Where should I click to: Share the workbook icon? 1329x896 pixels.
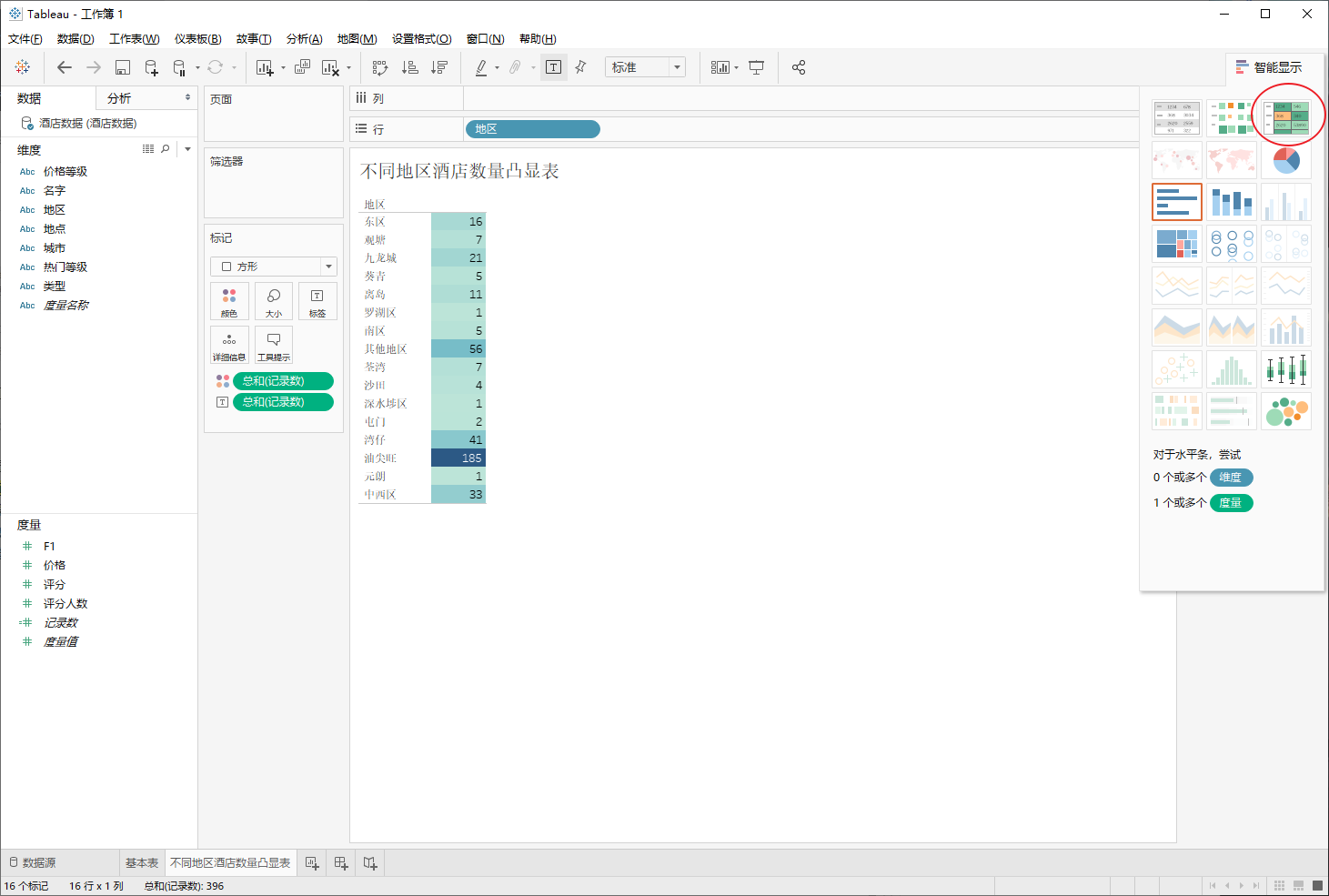click(799, 67)
